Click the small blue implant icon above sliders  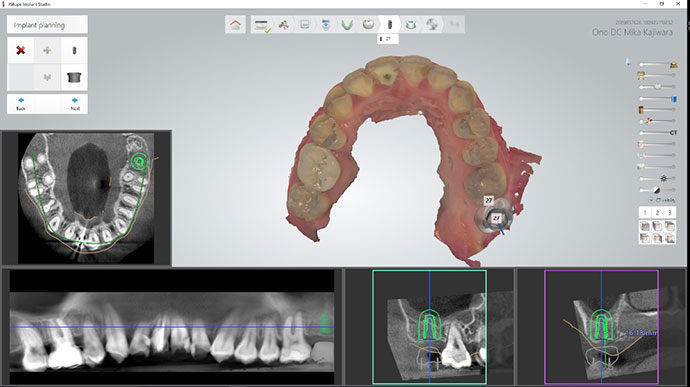(628, 62)
